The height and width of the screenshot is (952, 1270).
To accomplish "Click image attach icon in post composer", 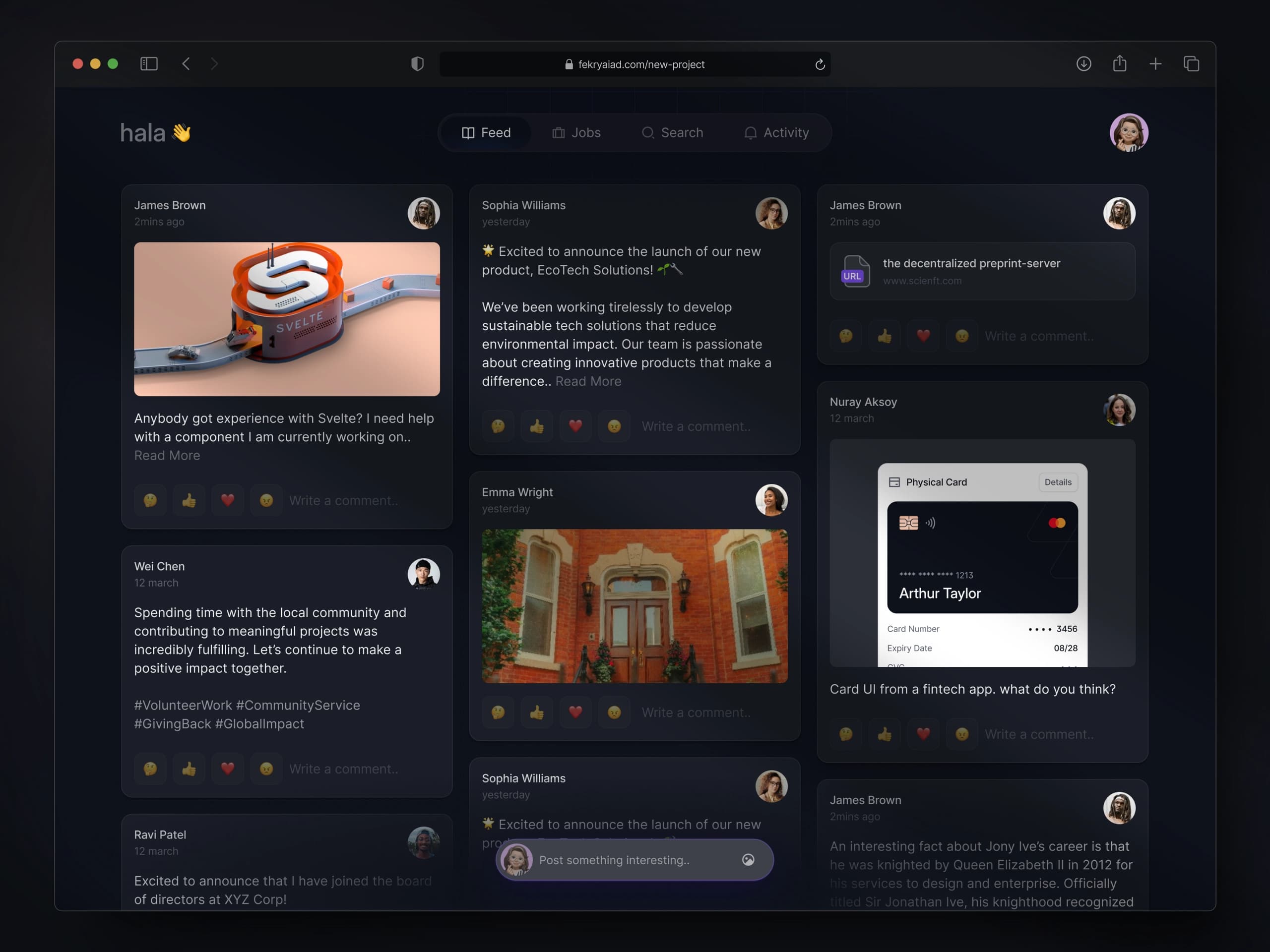I will [x=748, y=859].
